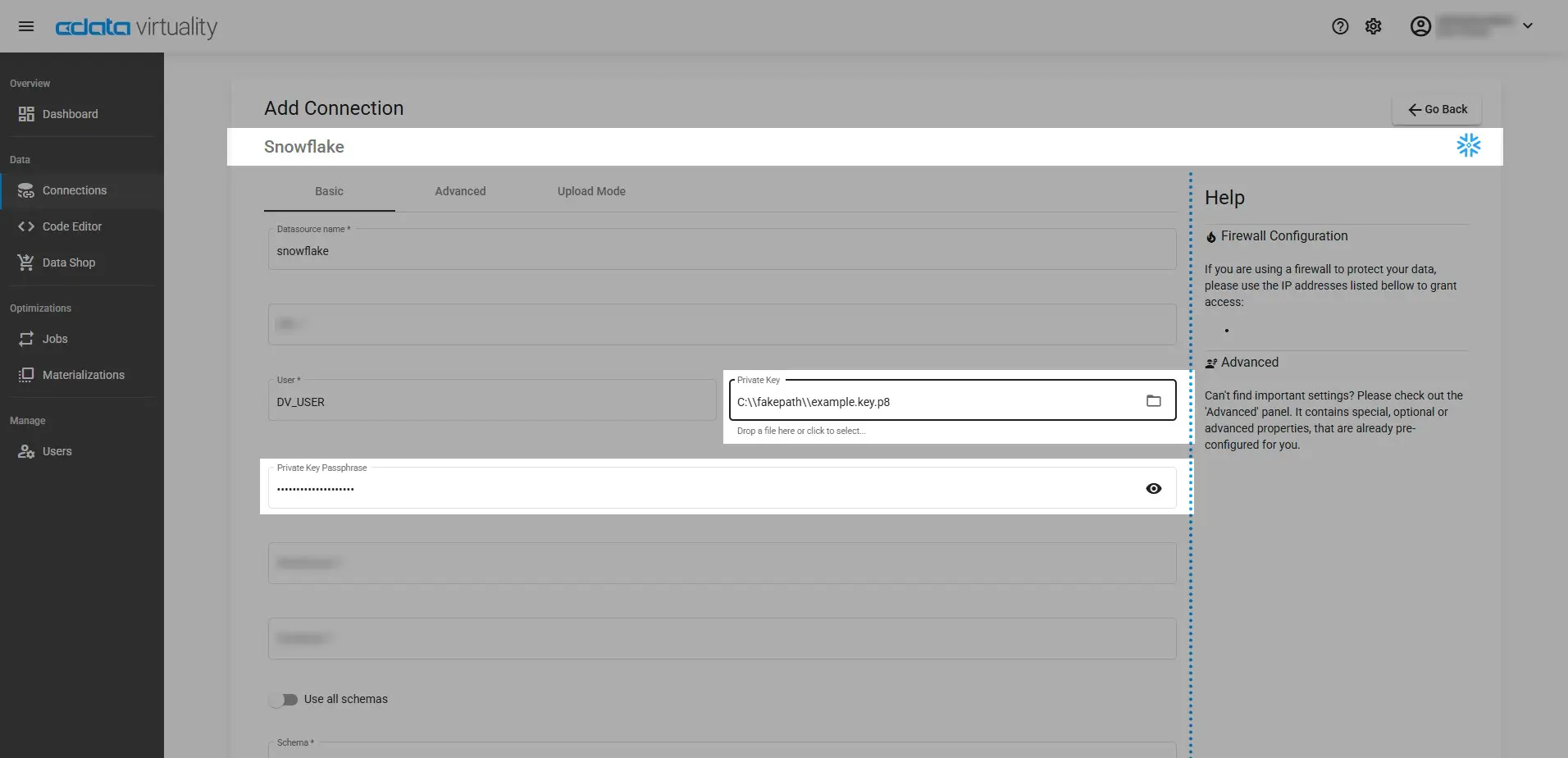Click the Dashboard grid icon
Viewport: 1568px width, 758px height.
coord(26,114)
